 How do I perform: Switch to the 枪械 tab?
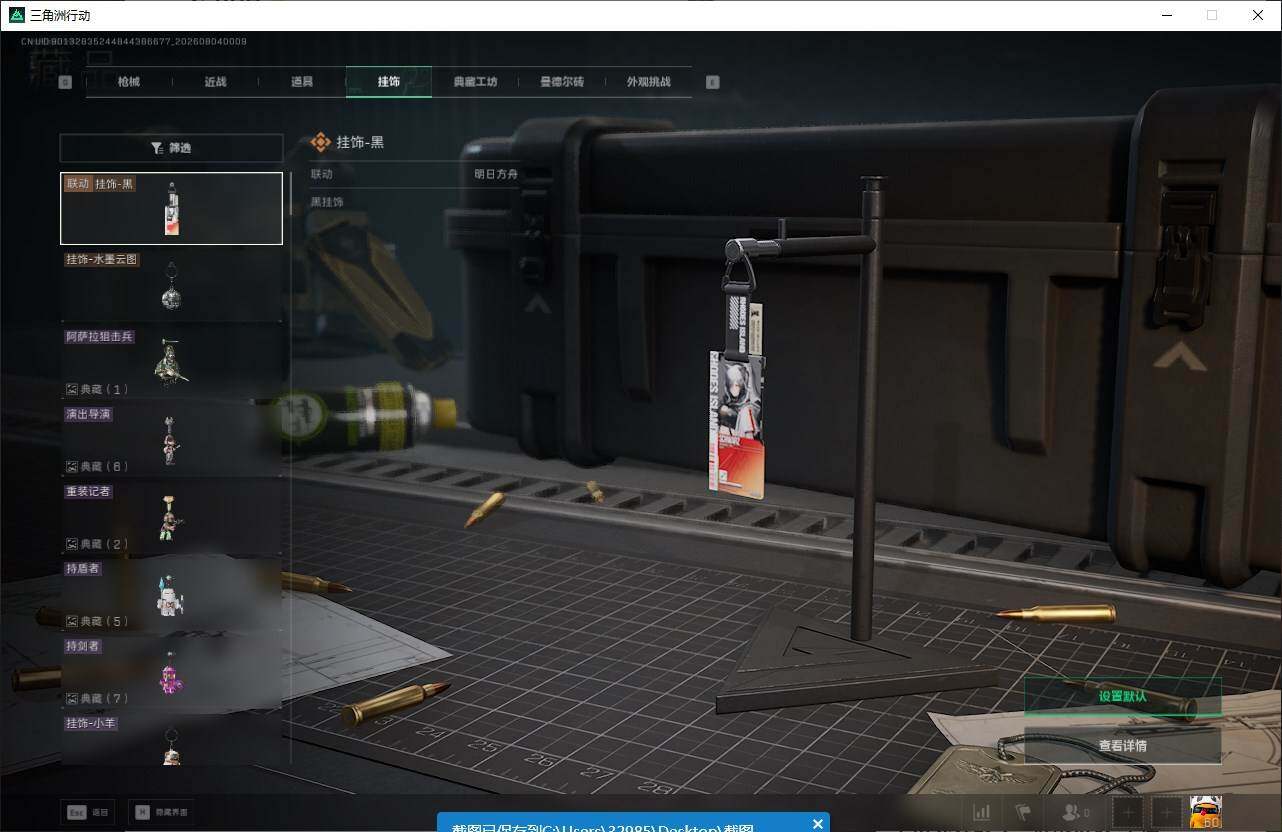pyautogui.click(x=129, y=82)
